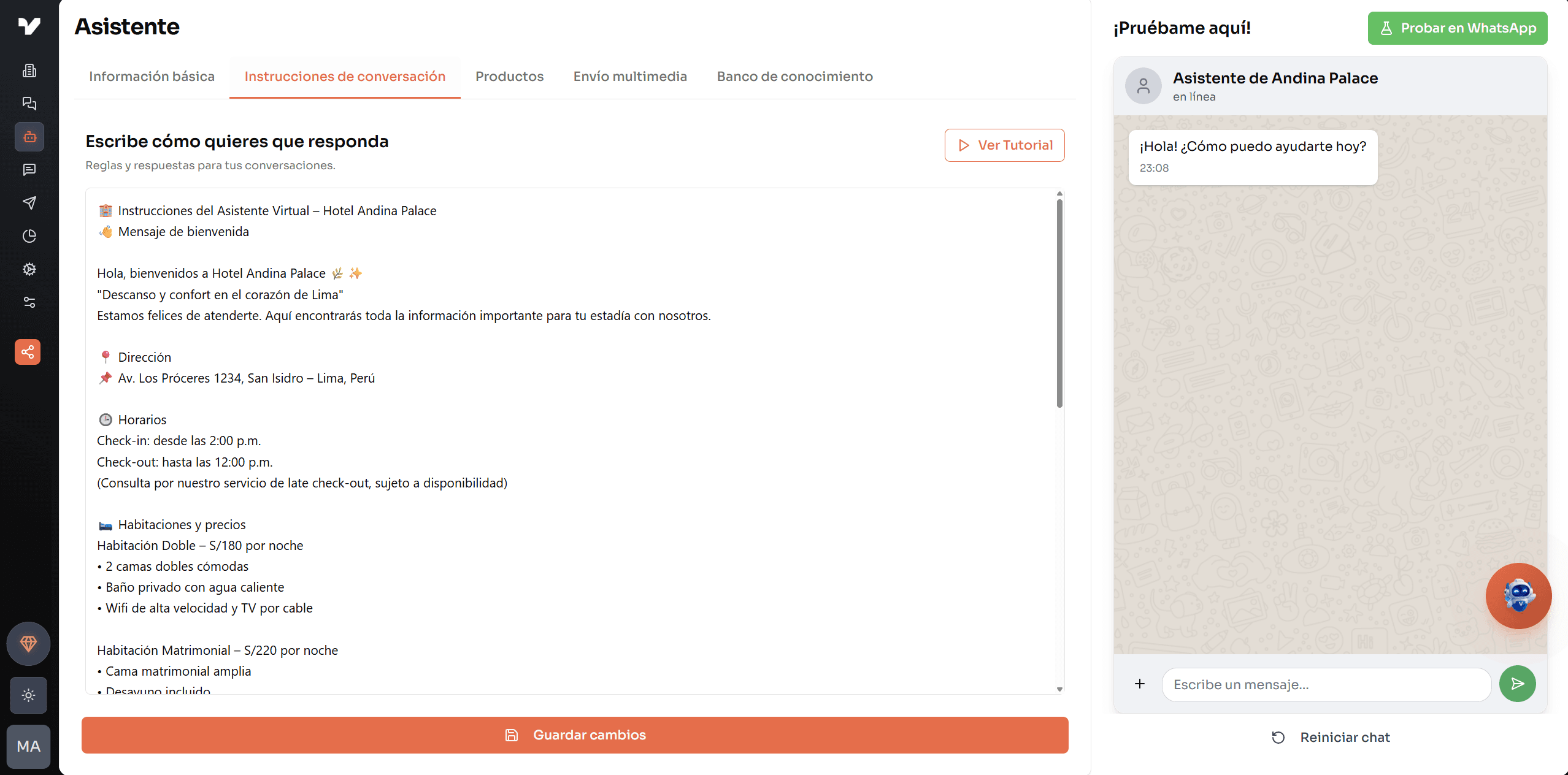Click the 'Asistente de Andina Palace' chat title
1568x775 pixels.
(1275, 78)
